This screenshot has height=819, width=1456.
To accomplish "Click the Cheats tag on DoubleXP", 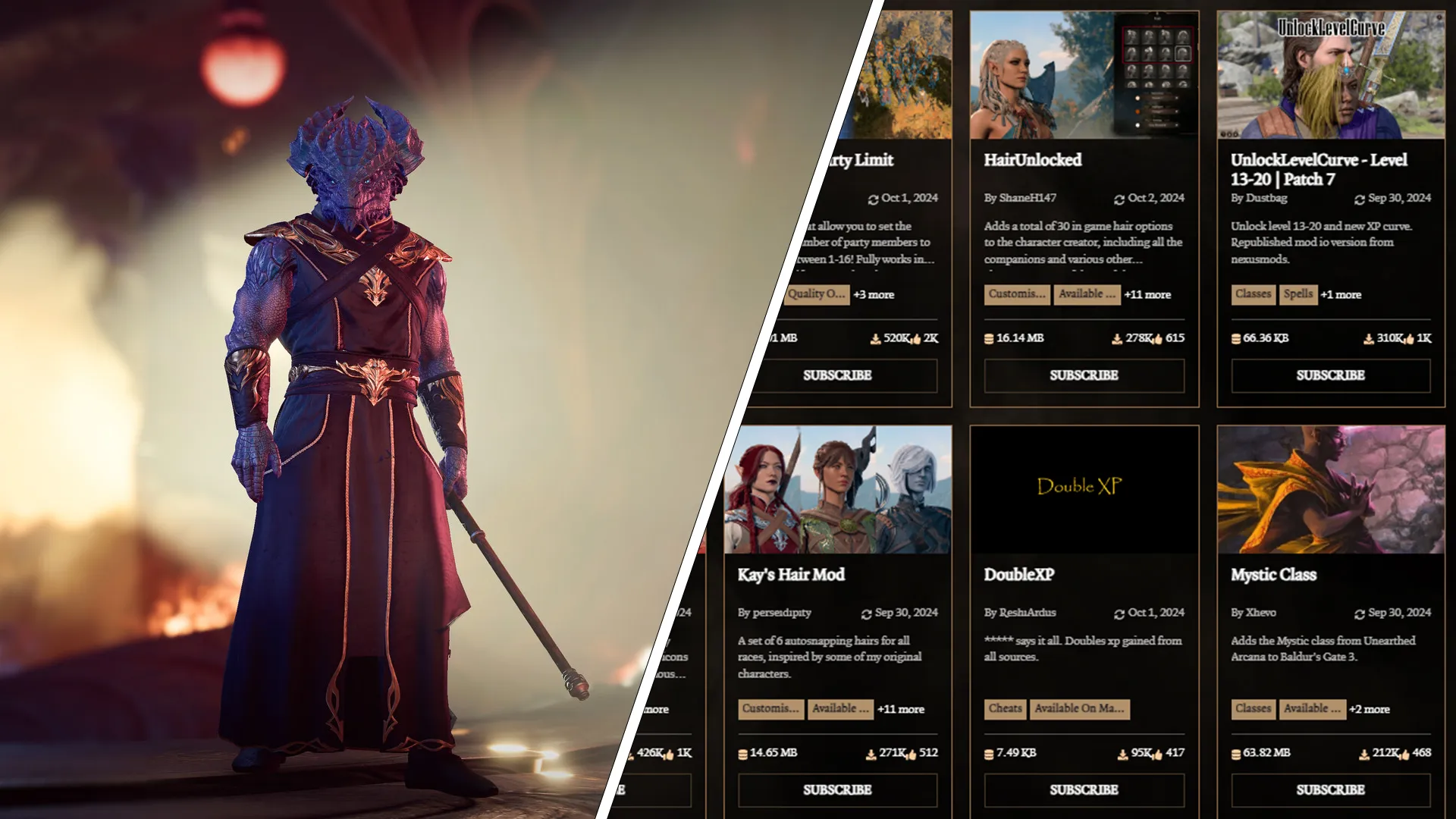I will click(1005, 709).
